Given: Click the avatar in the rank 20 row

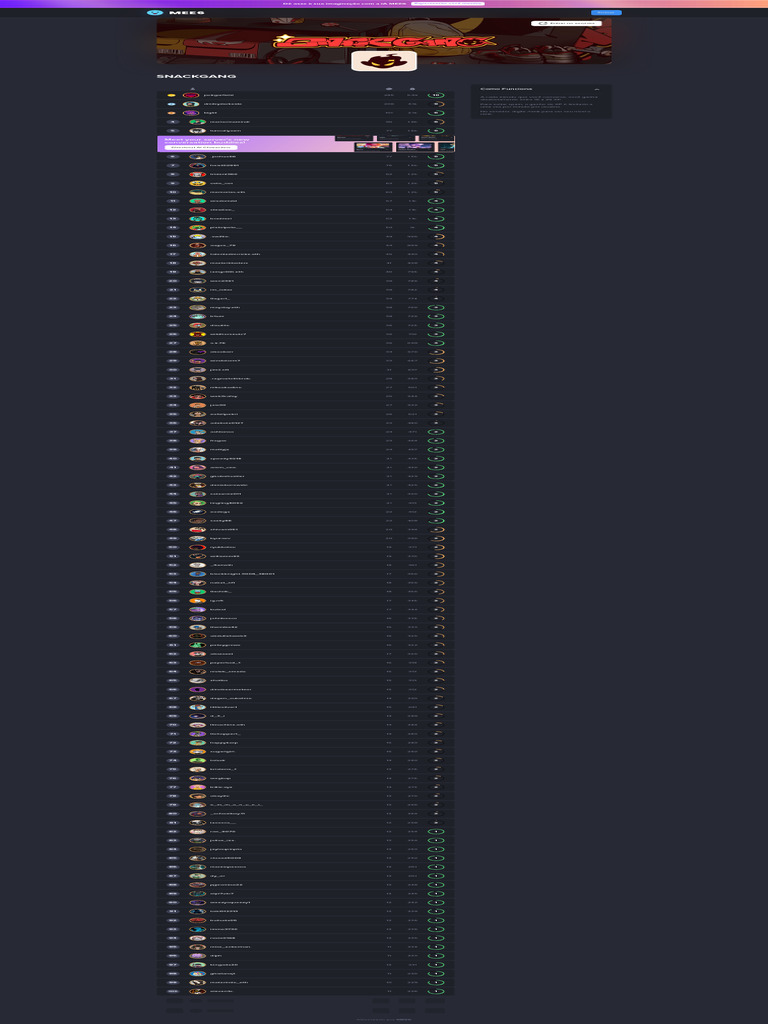Looking at the screenshot, I should coord(197,281).
